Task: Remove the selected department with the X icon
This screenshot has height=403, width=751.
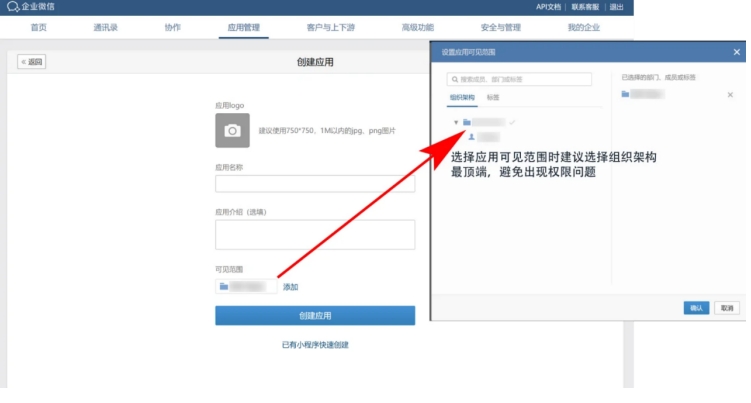Action: [729, 94]
